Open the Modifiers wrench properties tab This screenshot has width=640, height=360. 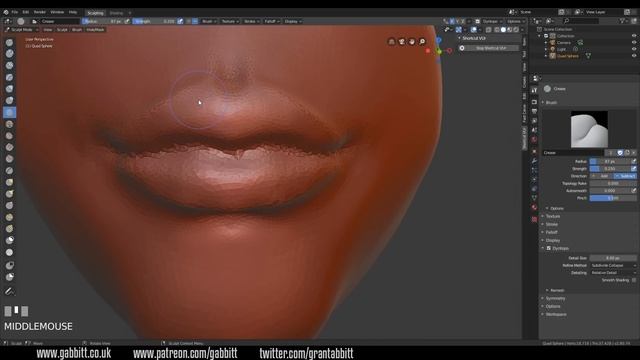(534, 160)
